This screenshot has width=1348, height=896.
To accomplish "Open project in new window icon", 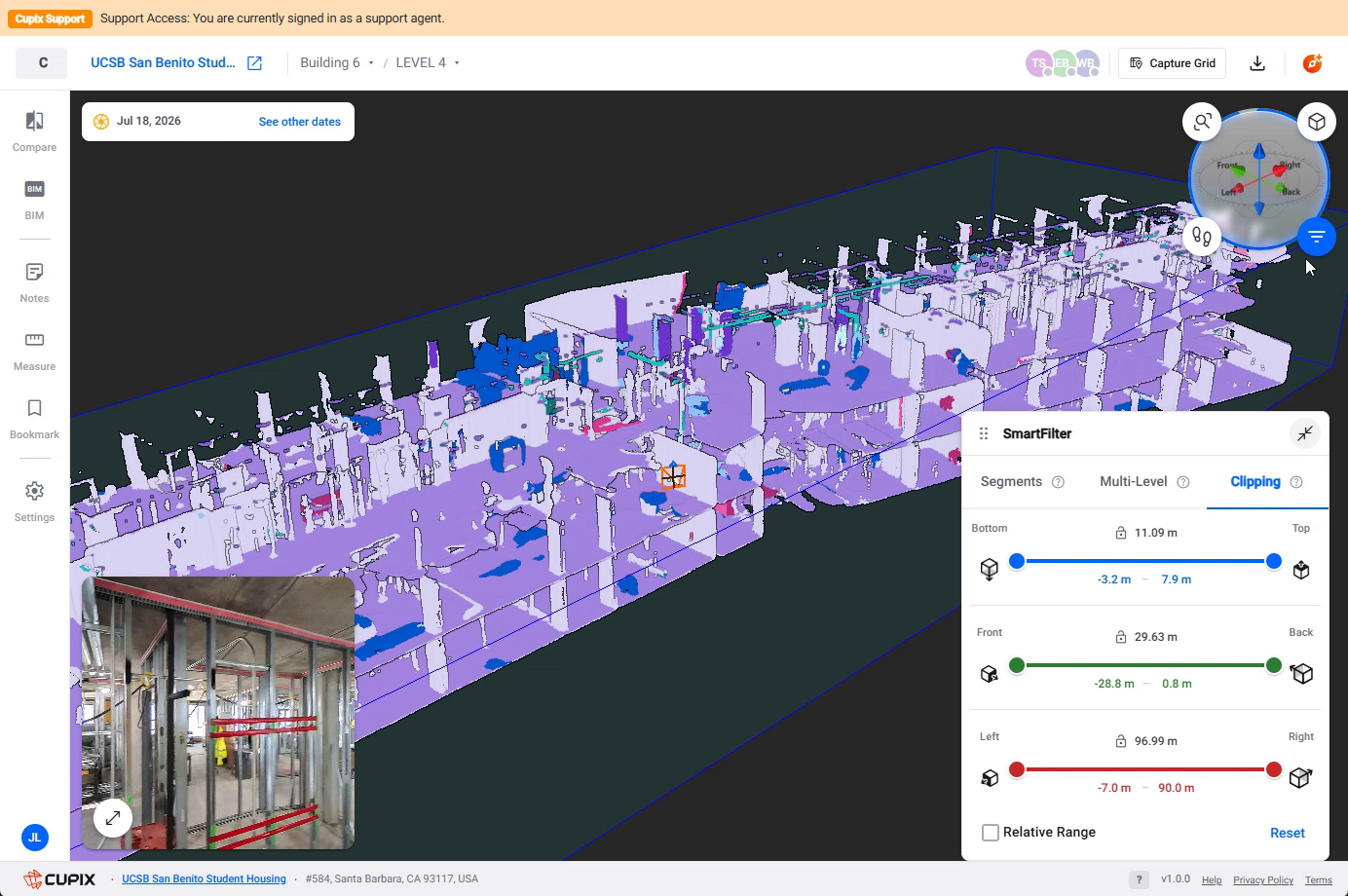I will click(254, 63).
